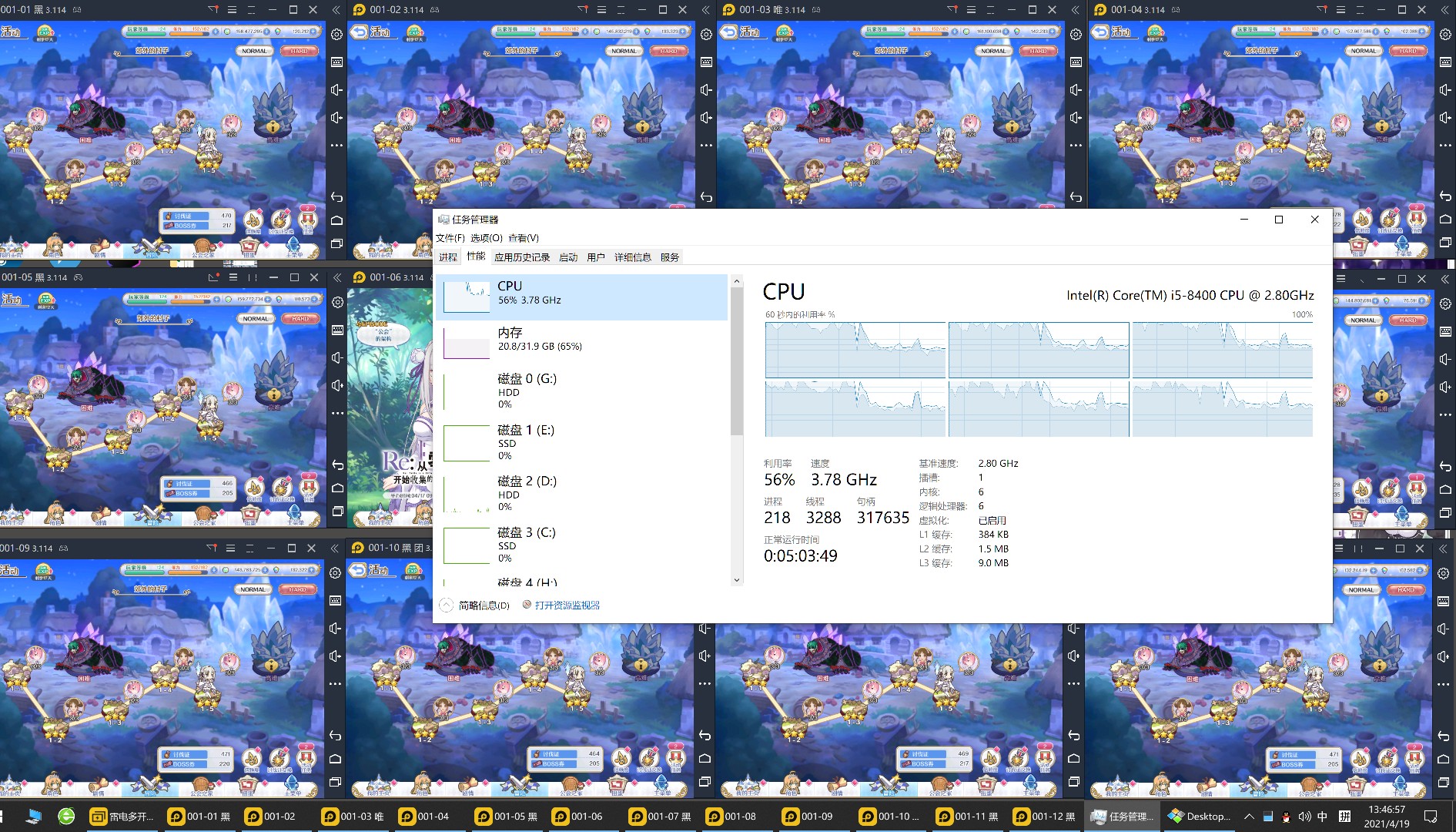Open settings gear in emulator 001-01

336,35
